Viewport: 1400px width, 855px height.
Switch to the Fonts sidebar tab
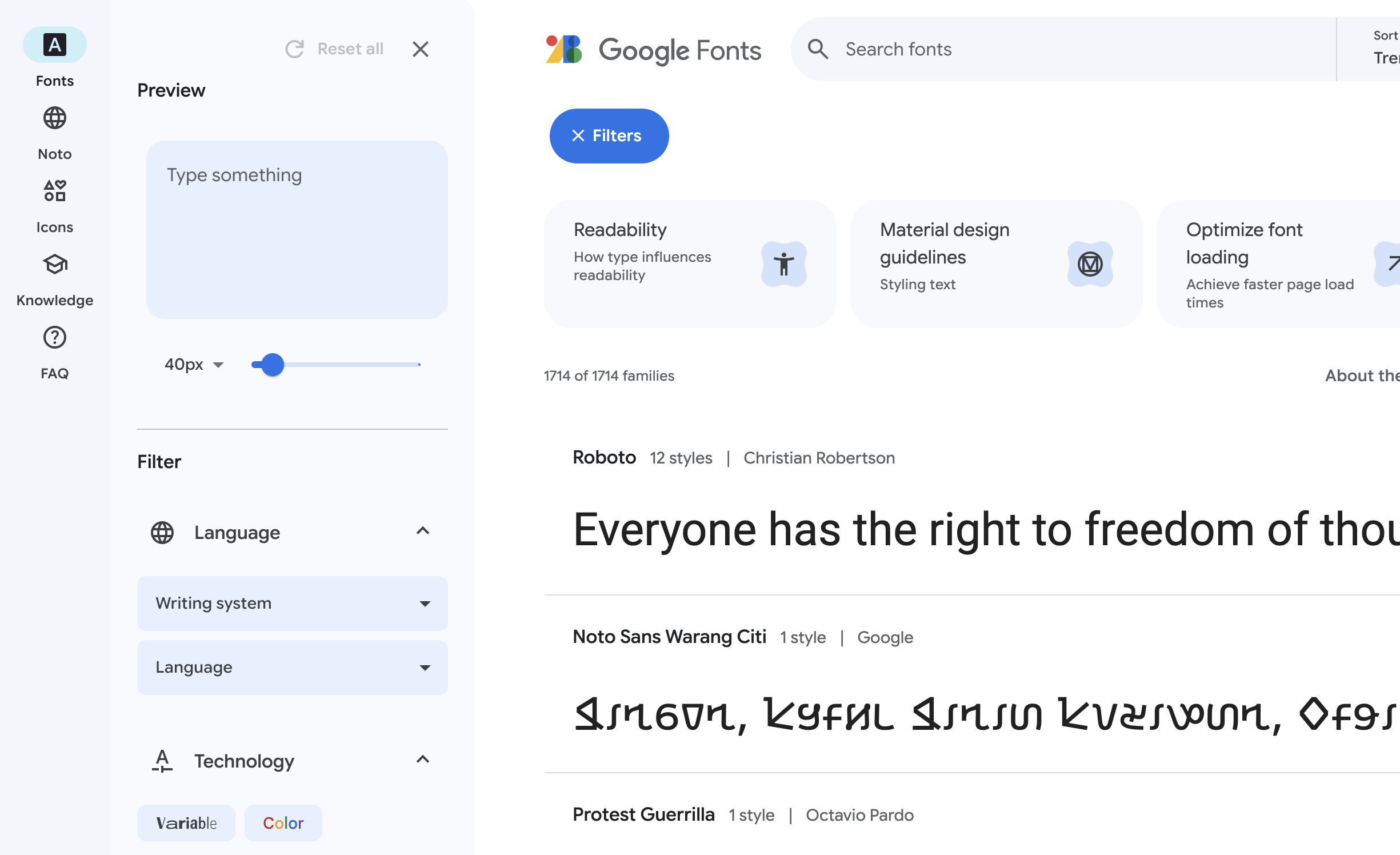click(x=55, y=45)
